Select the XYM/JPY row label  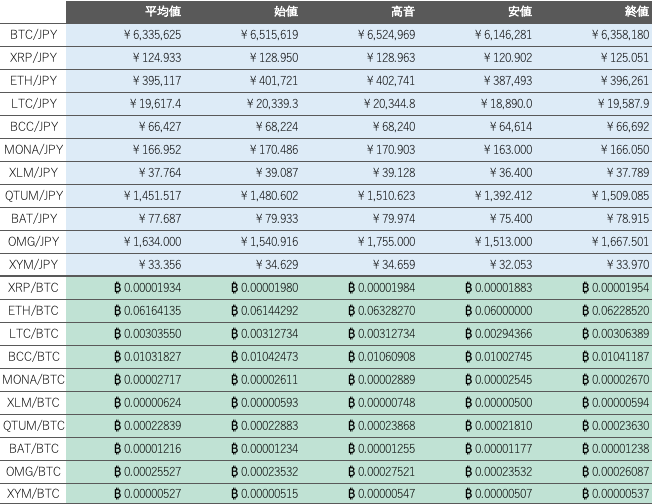pyautogui.click(x=33, y=264)
